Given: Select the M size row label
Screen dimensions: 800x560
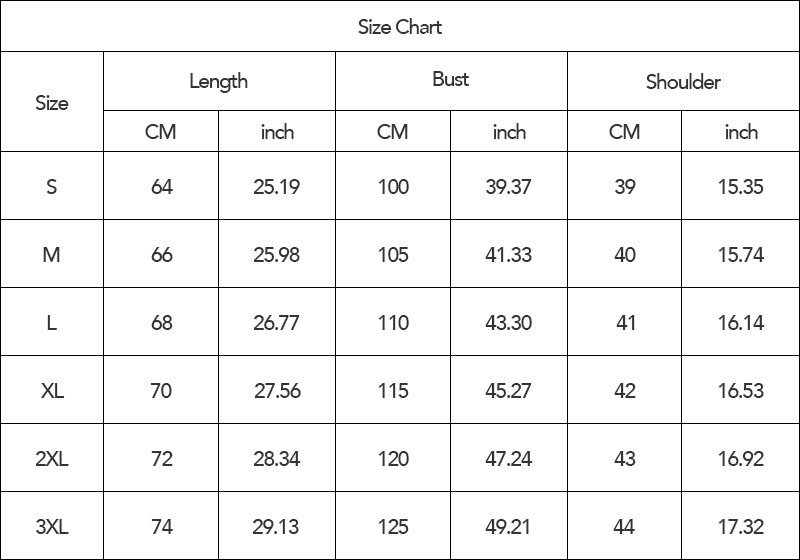Looking at the screenshot, I should pyautogui.click(x=52, y=255).
